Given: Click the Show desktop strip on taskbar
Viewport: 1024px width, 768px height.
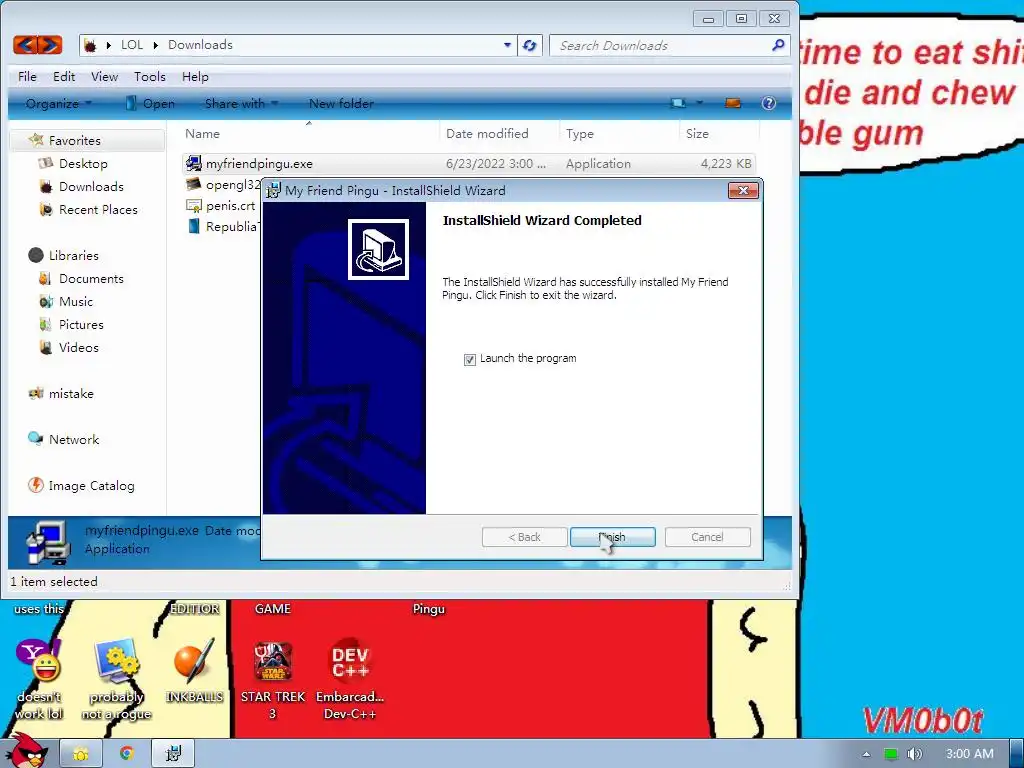Looking at the screenshot, I should coord(1017,754).
